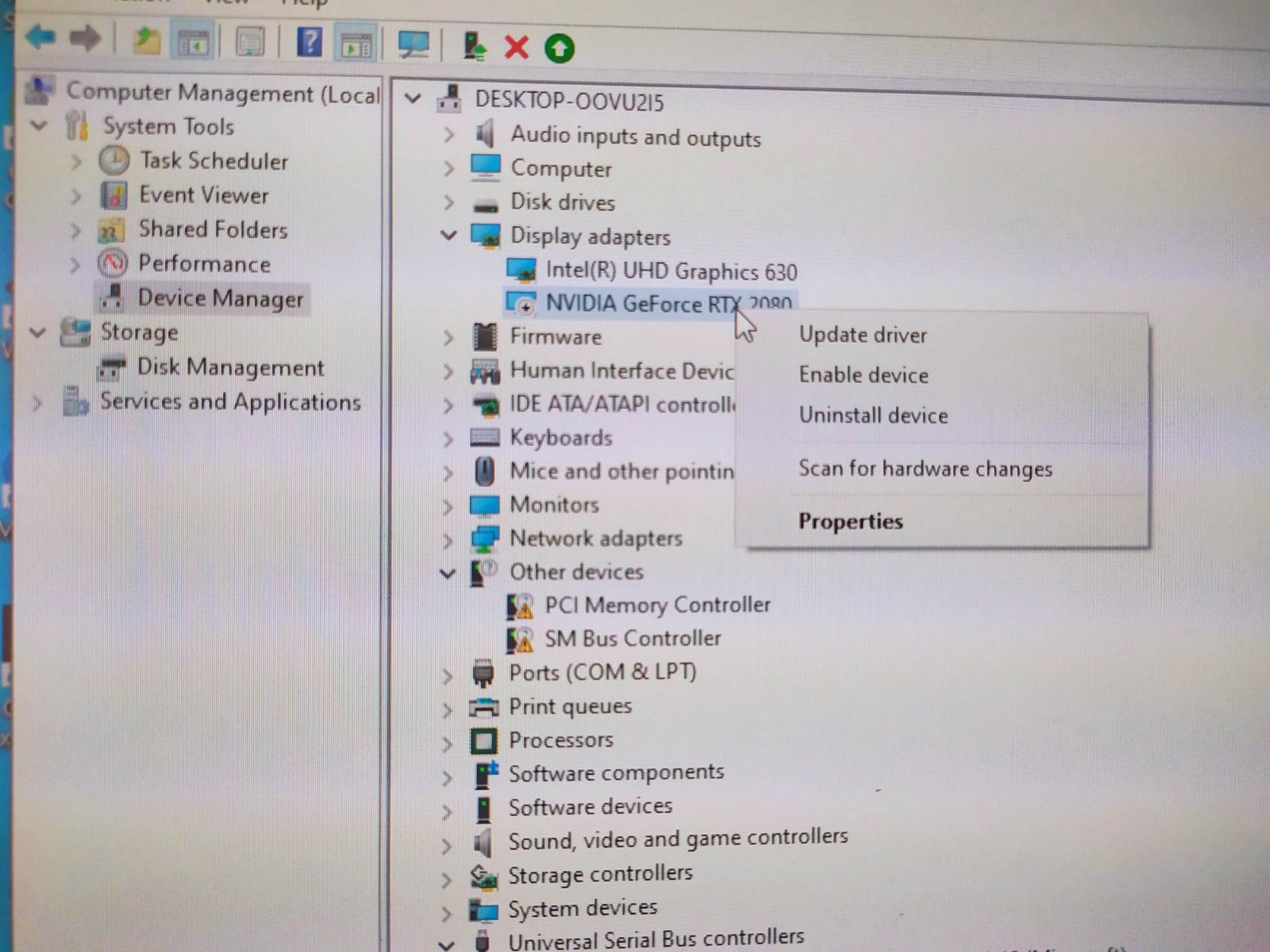Viewport: 1270px width, 952px height.
Task: Expand the Services and Applications node
Action: coord(37,402)
